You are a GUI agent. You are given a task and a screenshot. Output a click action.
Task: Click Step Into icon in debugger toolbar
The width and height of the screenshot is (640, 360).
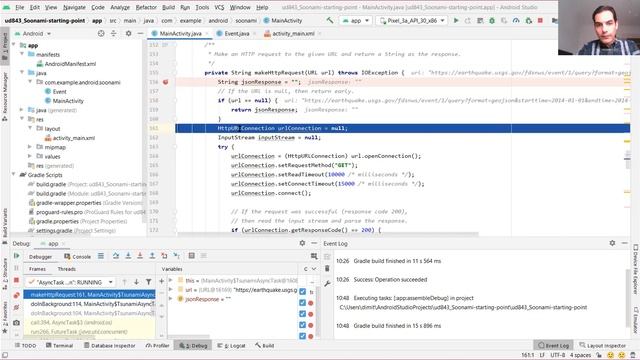coord(128,256)
